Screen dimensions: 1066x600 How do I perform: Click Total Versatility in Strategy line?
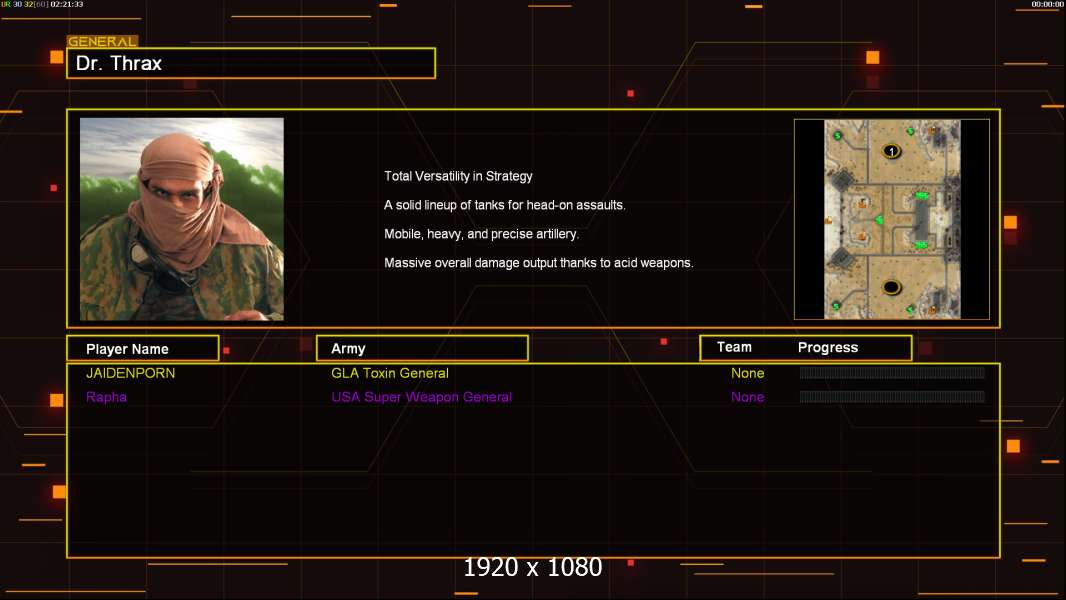click(458, 176)
